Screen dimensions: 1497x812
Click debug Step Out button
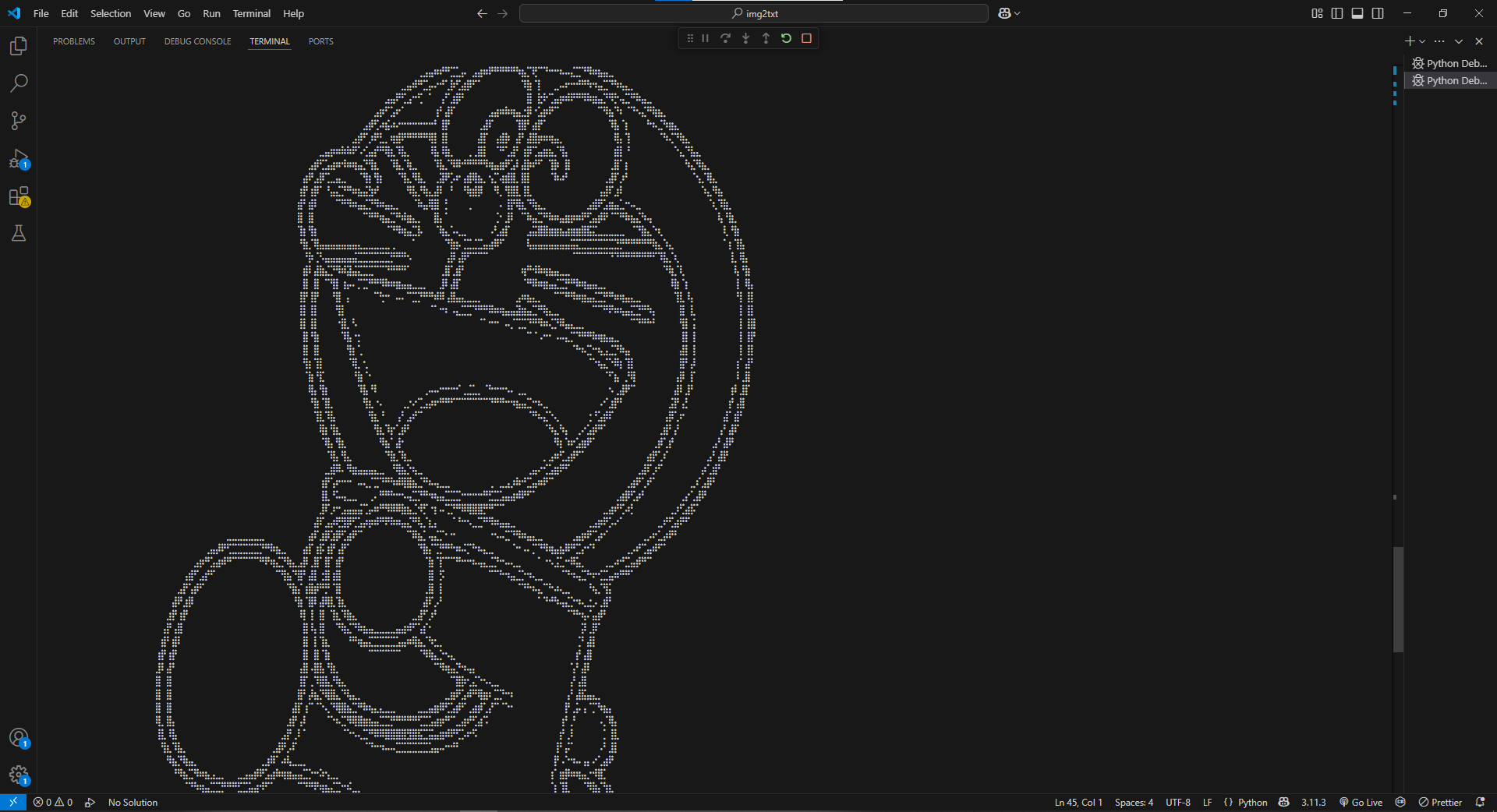[x=766, y=38]
